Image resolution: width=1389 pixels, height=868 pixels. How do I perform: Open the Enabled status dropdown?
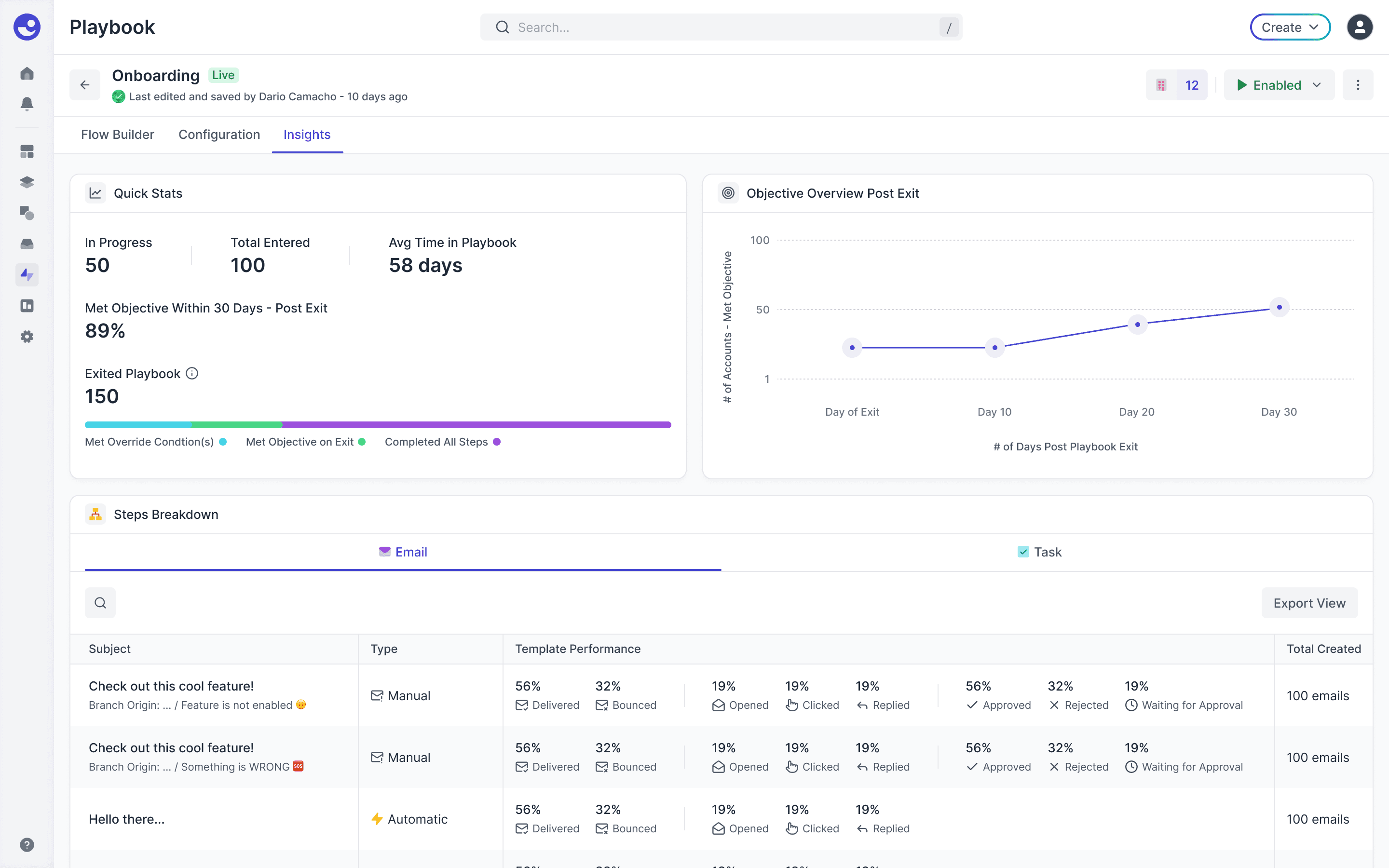pyautogui.click(x=1278, y=85)
